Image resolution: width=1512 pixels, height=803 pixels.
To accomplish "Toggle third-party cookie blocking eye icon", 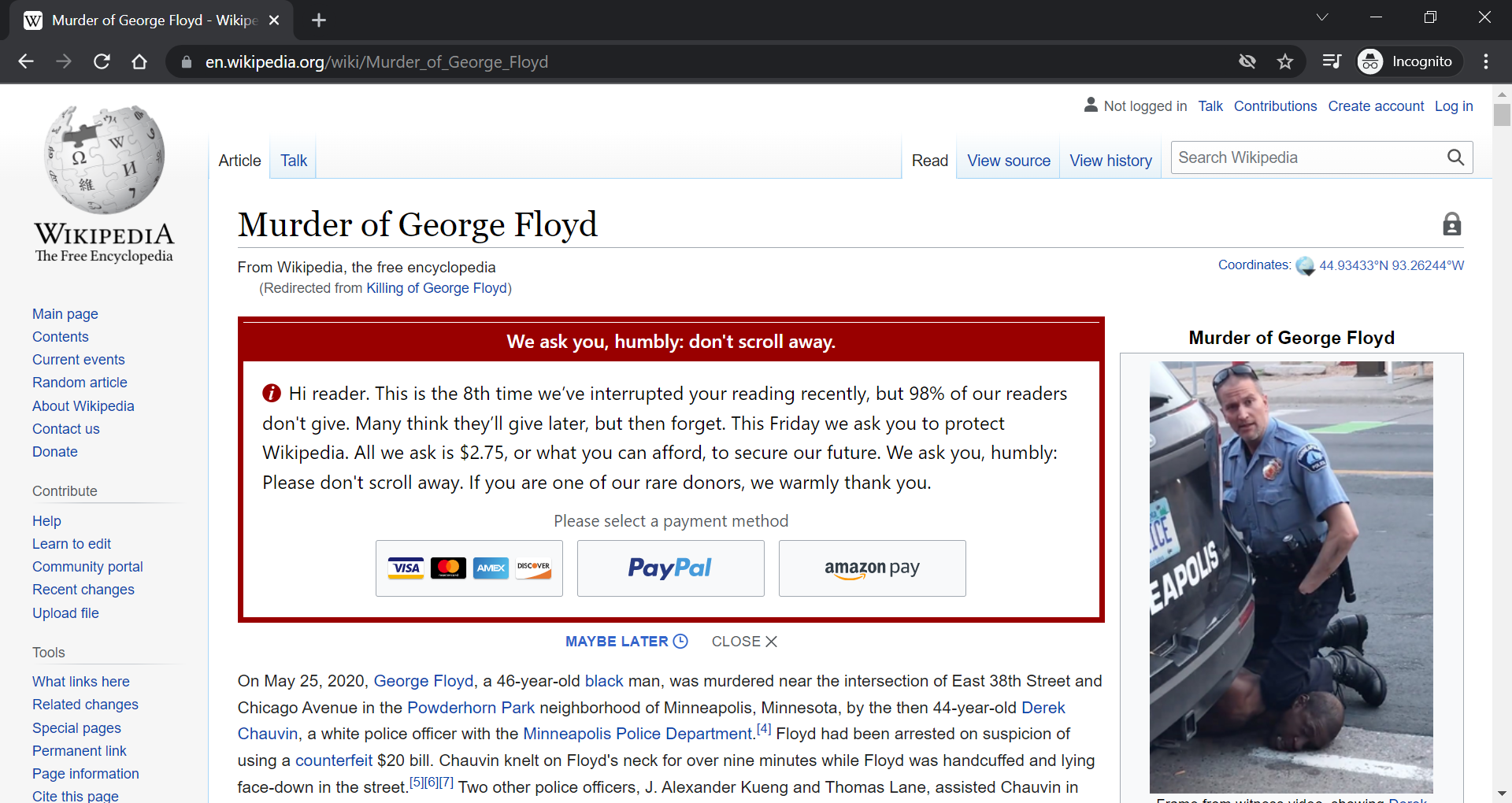I will click(x=1247, y=61).
